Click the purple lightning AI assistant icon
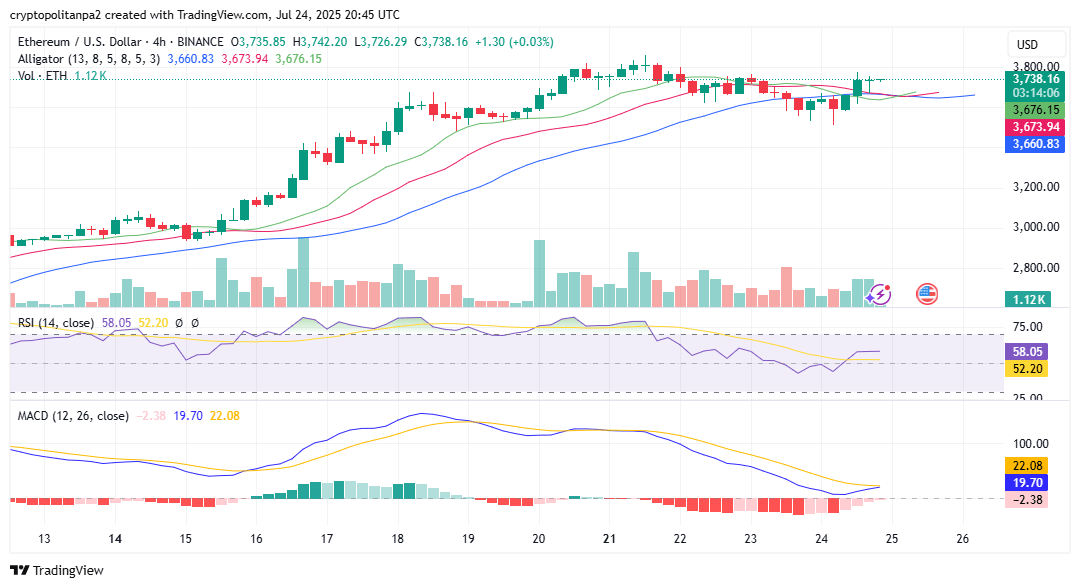This screenshot has width=1080, height=588. (x=880, y=294)
